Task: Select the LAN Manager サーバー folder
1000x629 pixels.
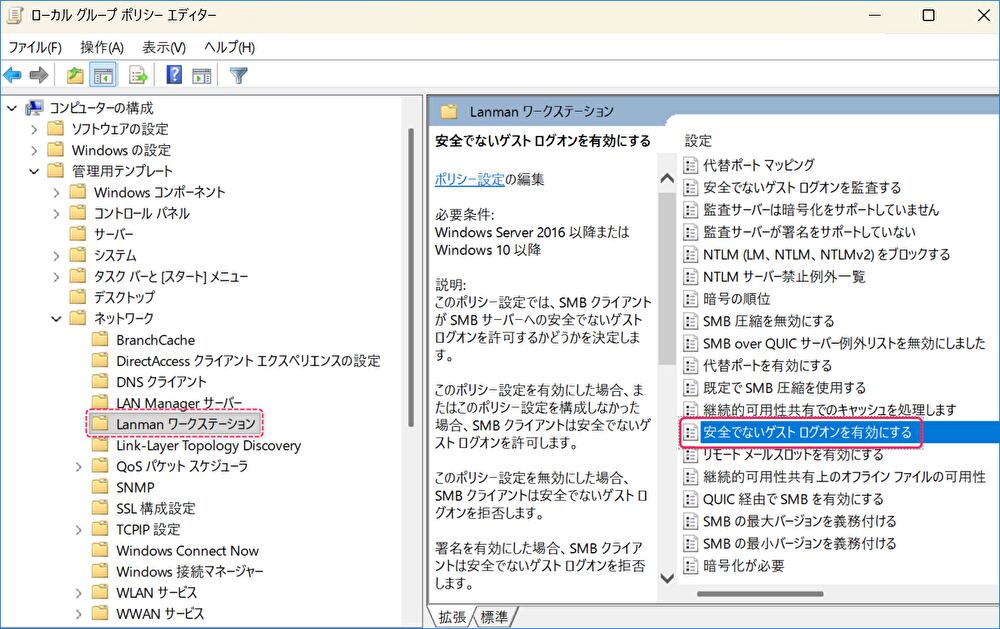Action: tap(178, 403)
